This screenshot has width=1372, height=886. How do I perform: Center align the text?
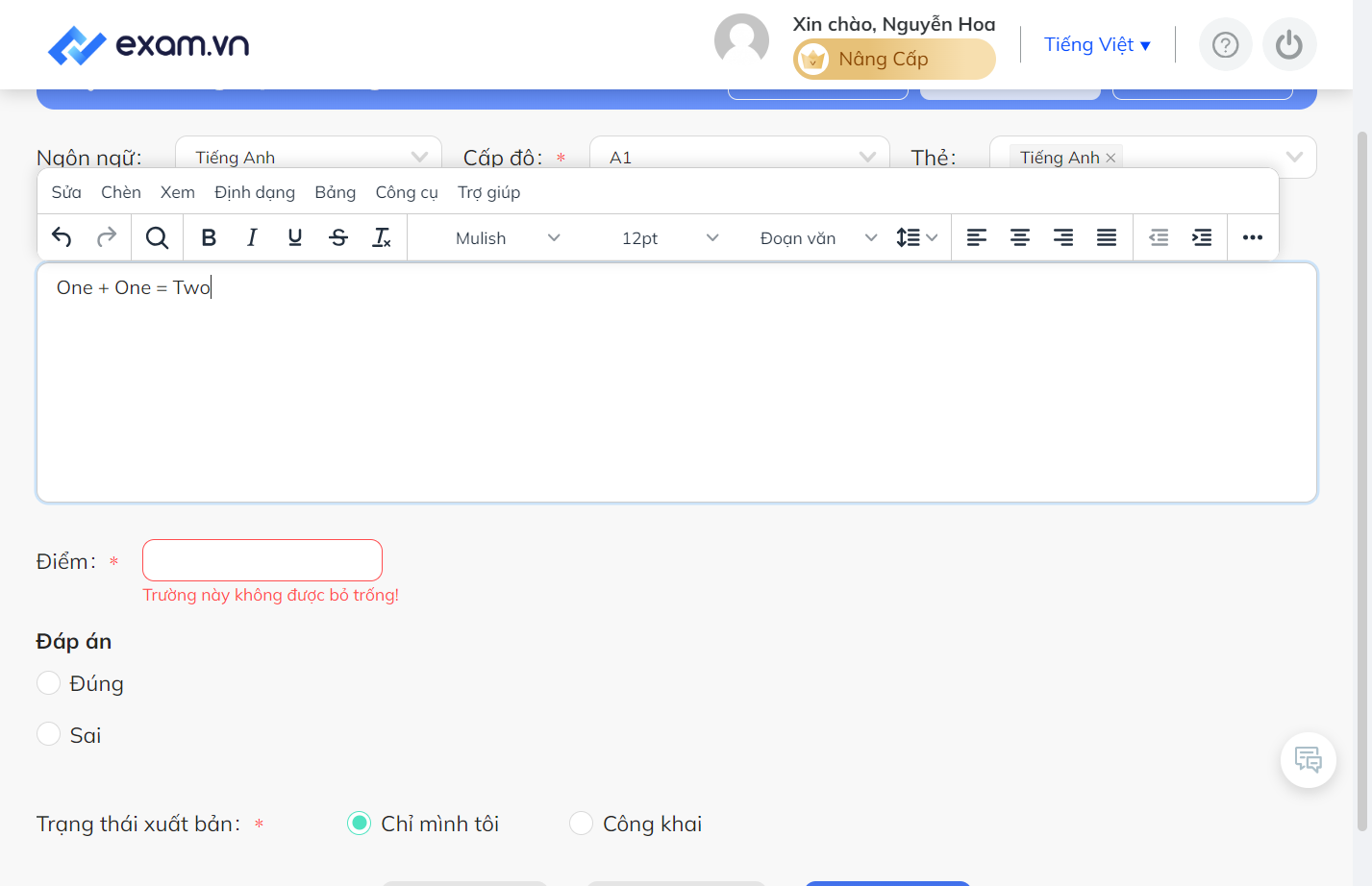[x=1020, y=237]
